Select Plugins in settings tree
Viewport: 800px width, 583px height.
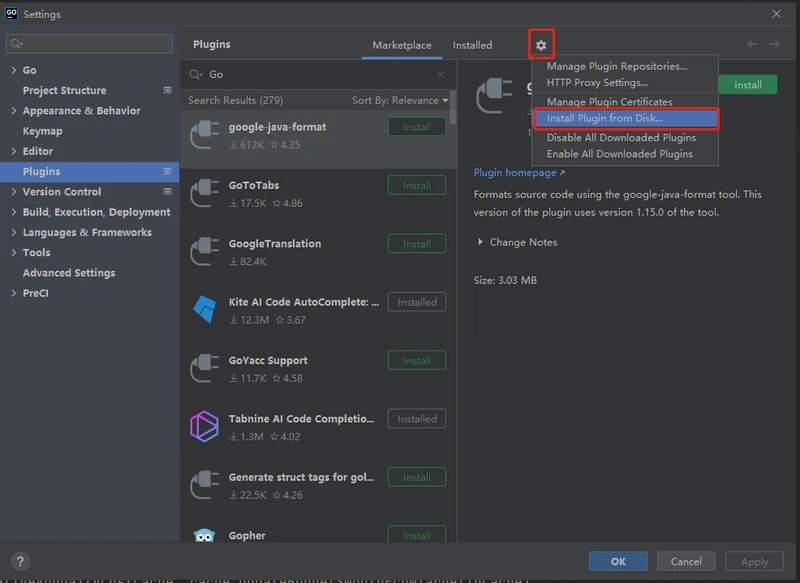[x=90, y=172]
